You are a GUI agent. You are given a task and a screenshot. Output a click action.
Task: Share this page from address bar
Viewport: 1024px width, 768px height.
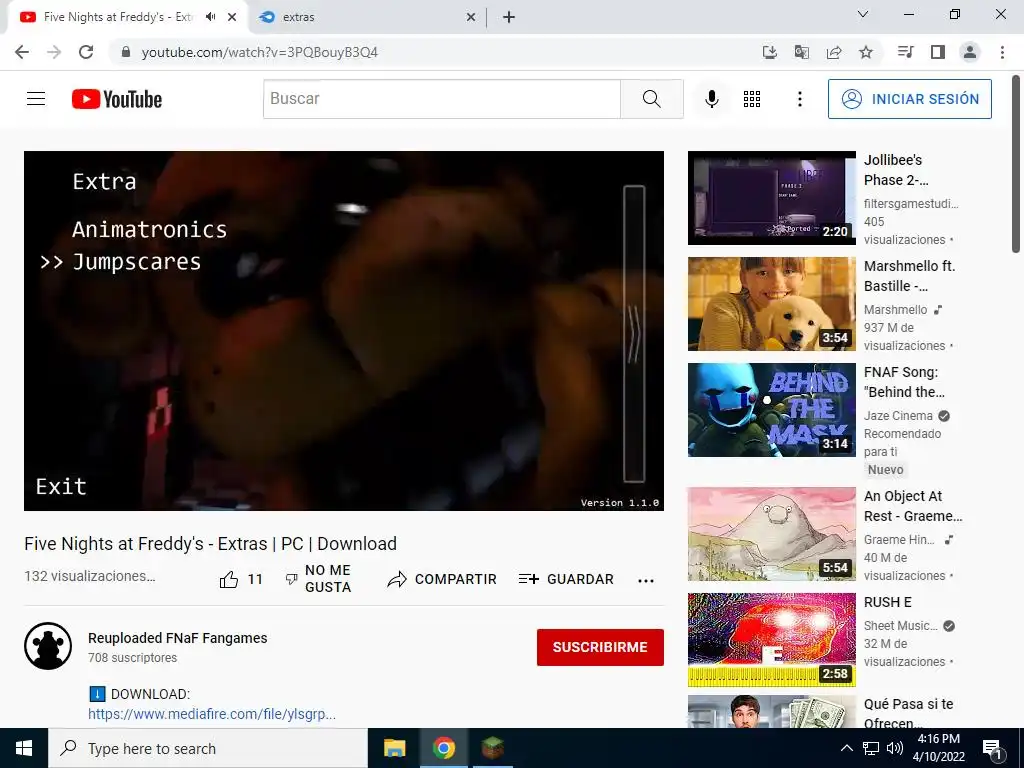834,52
